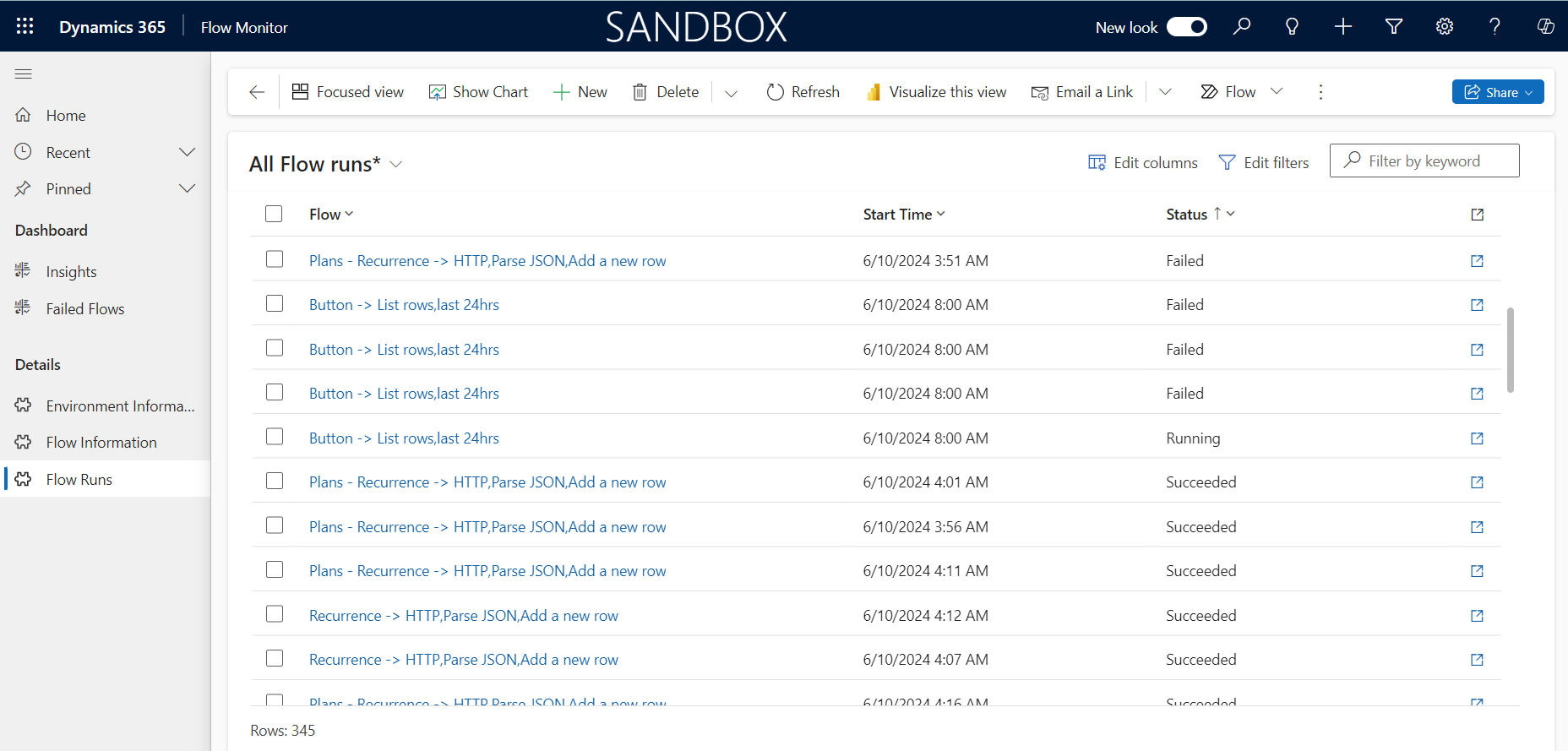Image resolution: width=1568 pixels, height=751 pixels.
Task: Select checkbox for the 3:51 AM failed run
Action: [275, 259]
